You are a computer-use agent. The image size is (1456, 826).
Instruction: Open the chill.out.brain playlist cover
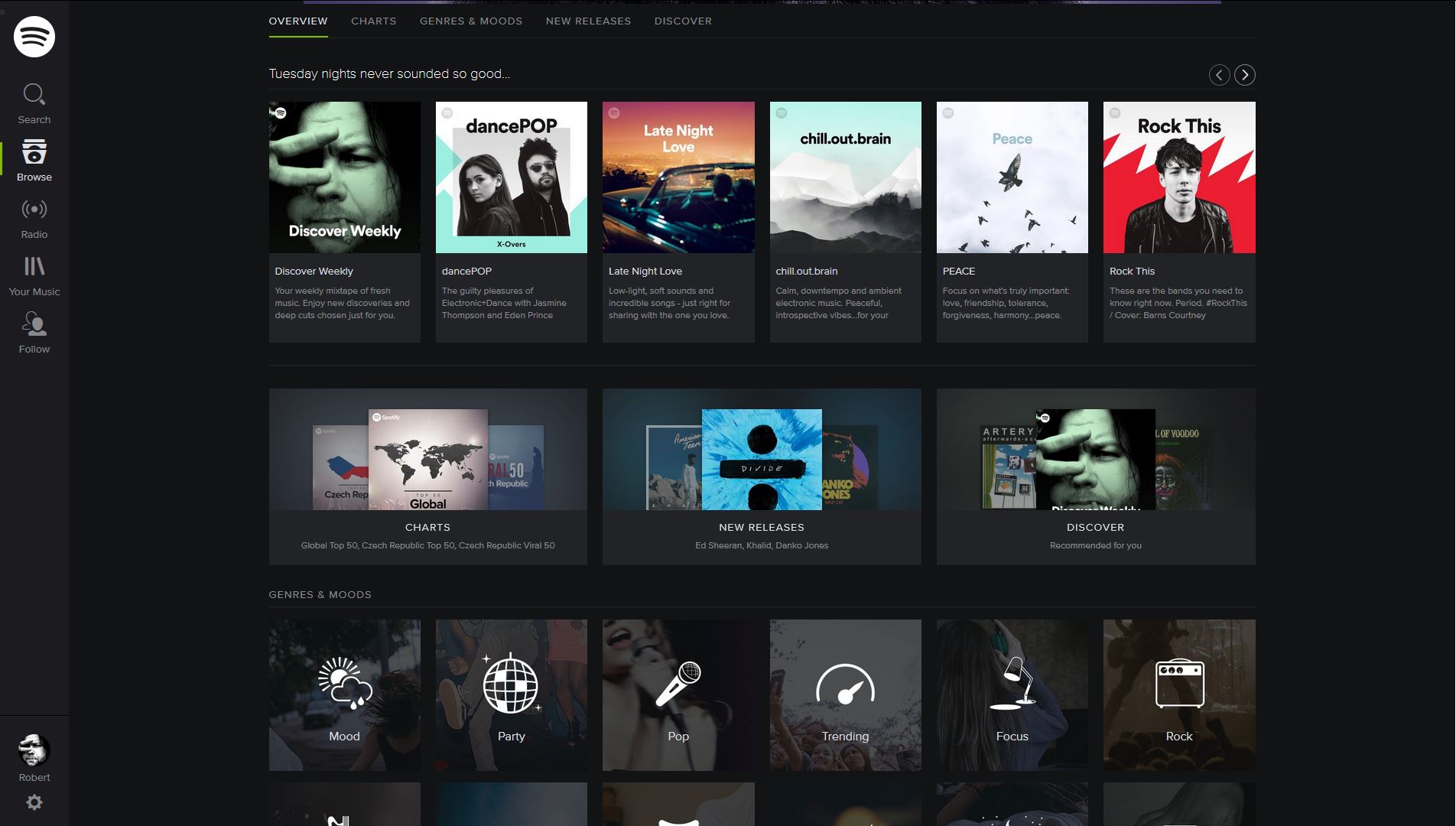846,177
